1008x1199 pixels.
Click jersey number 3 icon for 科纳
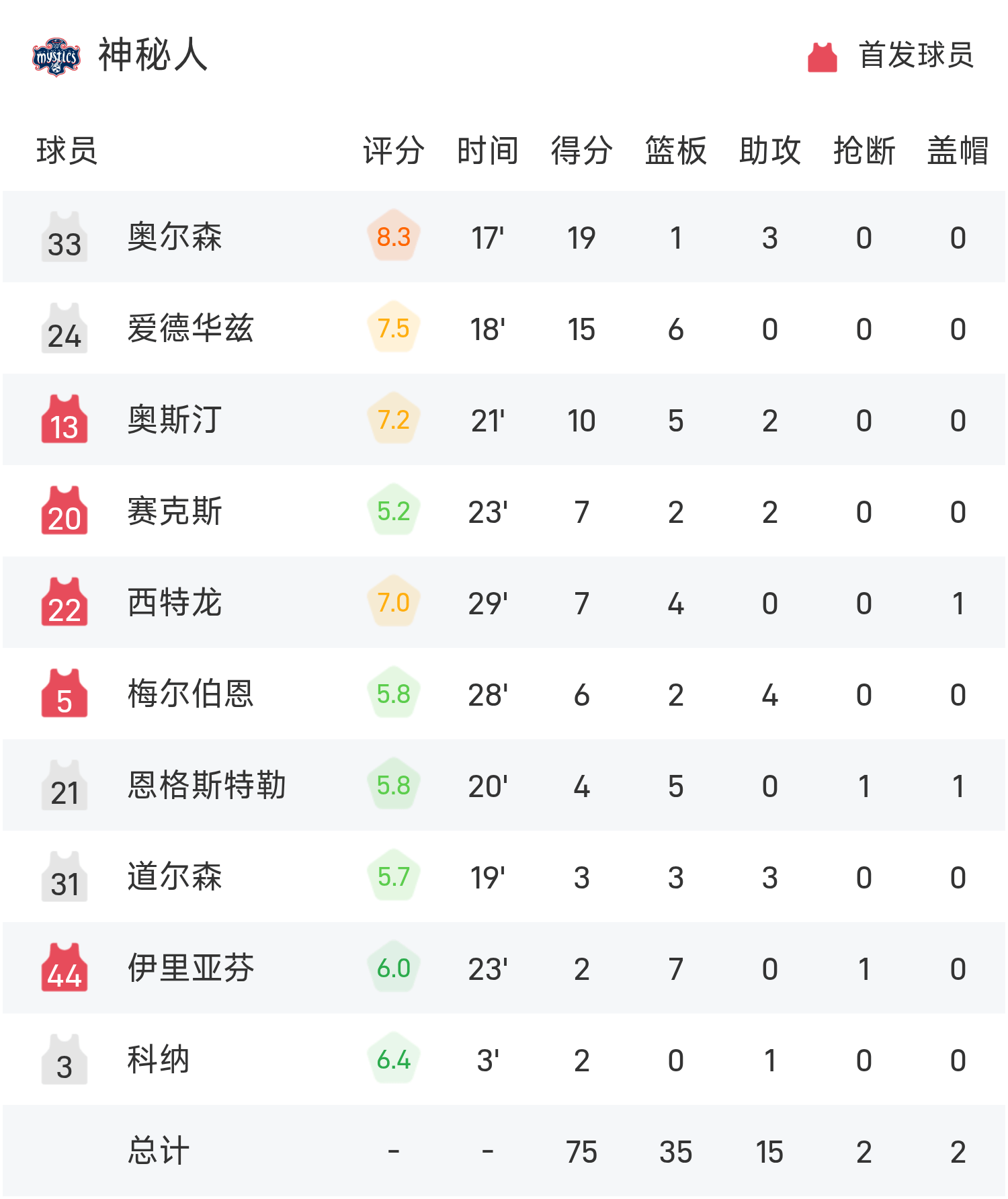(64, 1060)
